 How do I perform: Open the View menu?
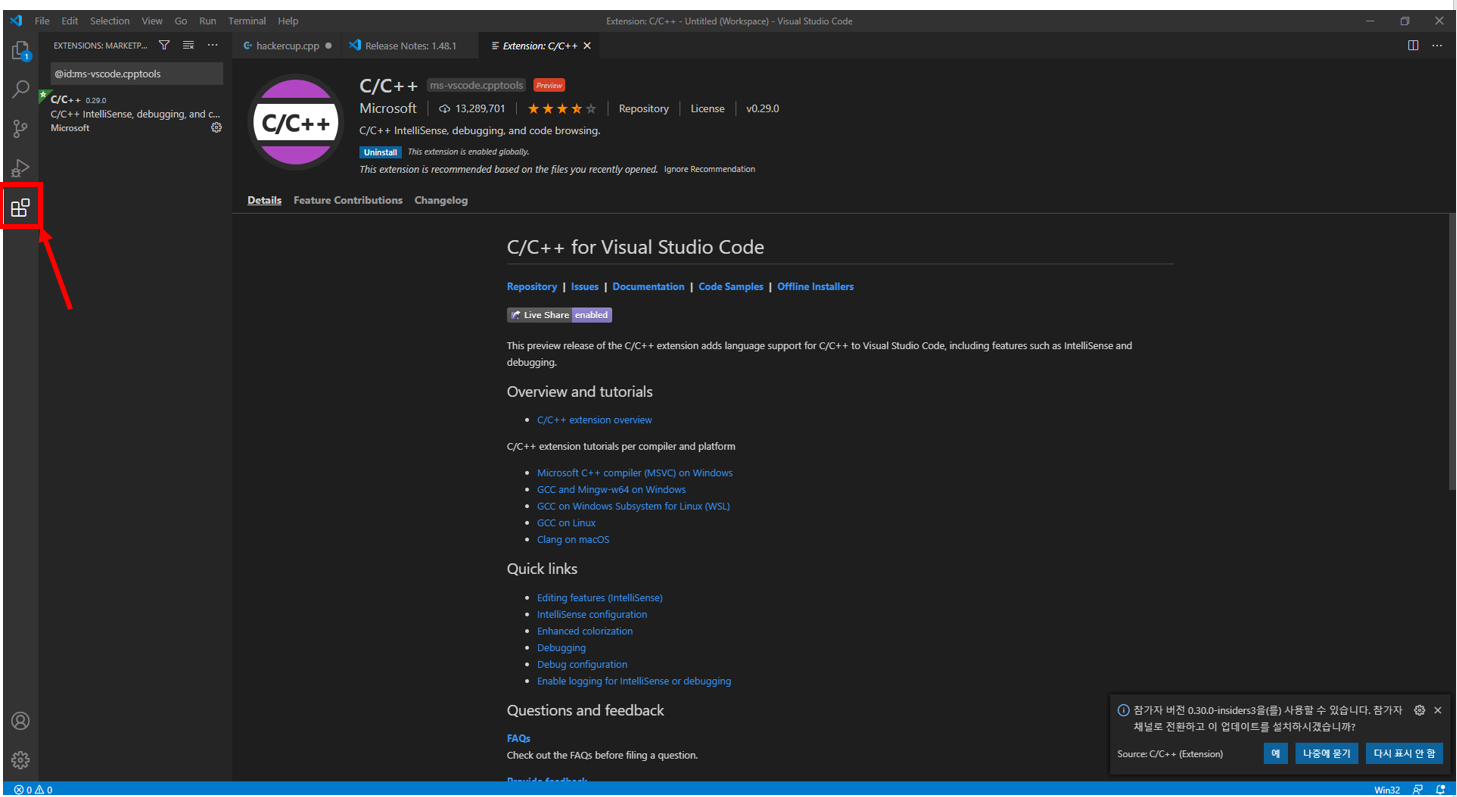(152, 21)
